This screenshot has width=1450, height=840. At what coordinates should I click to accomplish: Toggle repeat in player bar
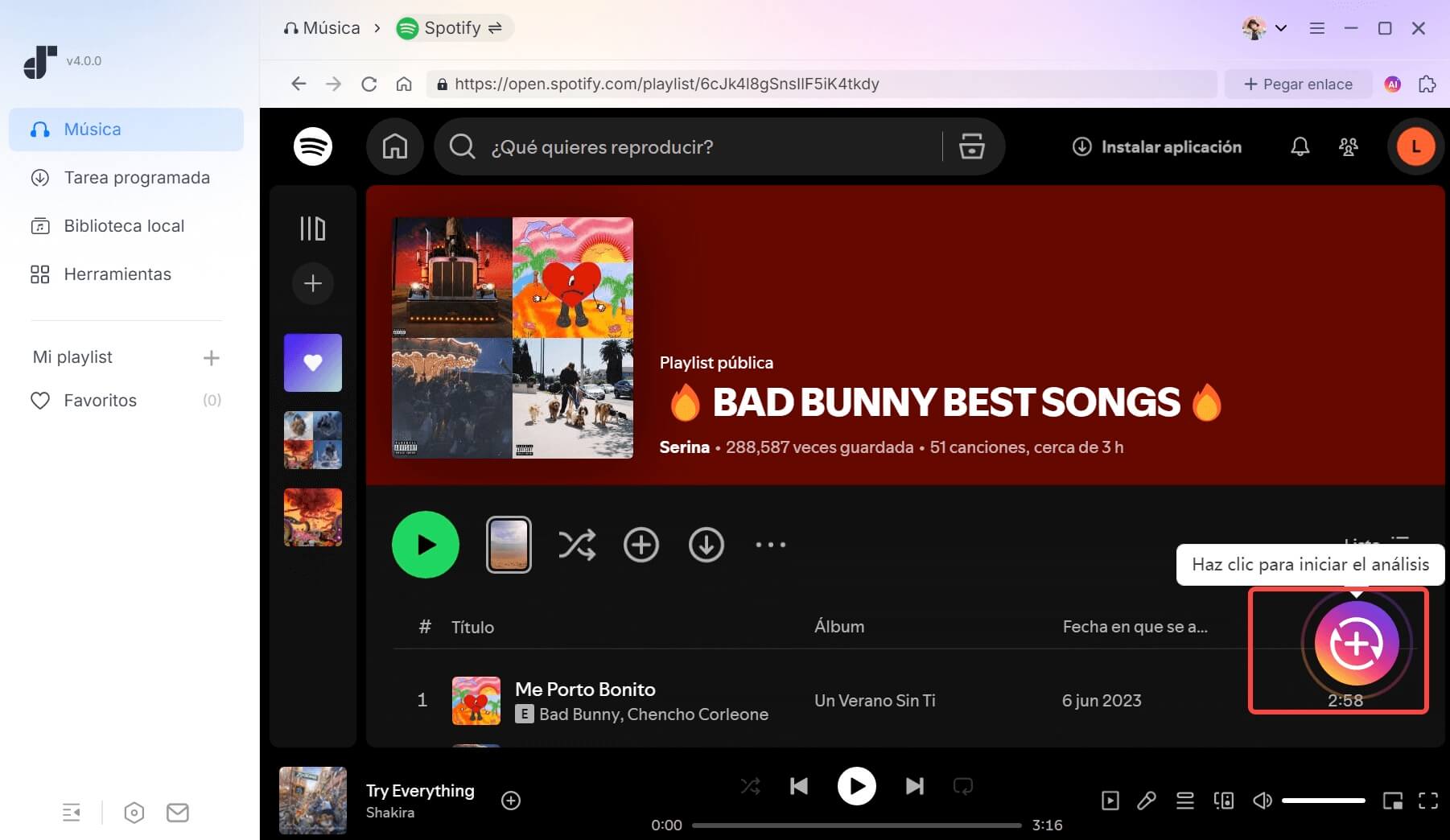(962, 786)
